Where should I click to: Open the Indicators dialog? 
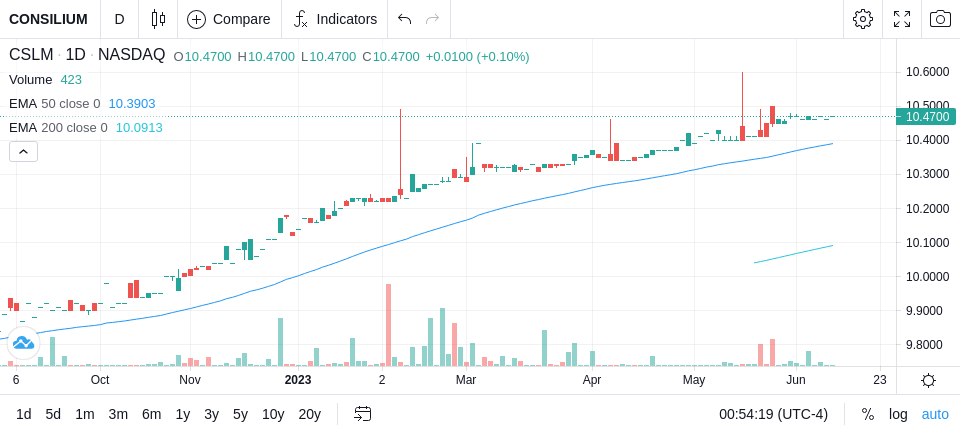coord(335,19)
